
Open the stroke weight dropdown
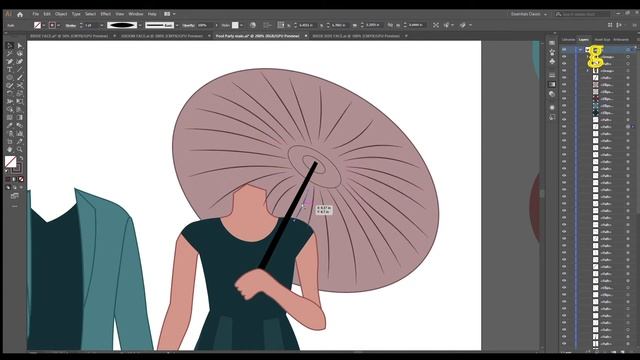pyautogui.click(x=102, y=25)
